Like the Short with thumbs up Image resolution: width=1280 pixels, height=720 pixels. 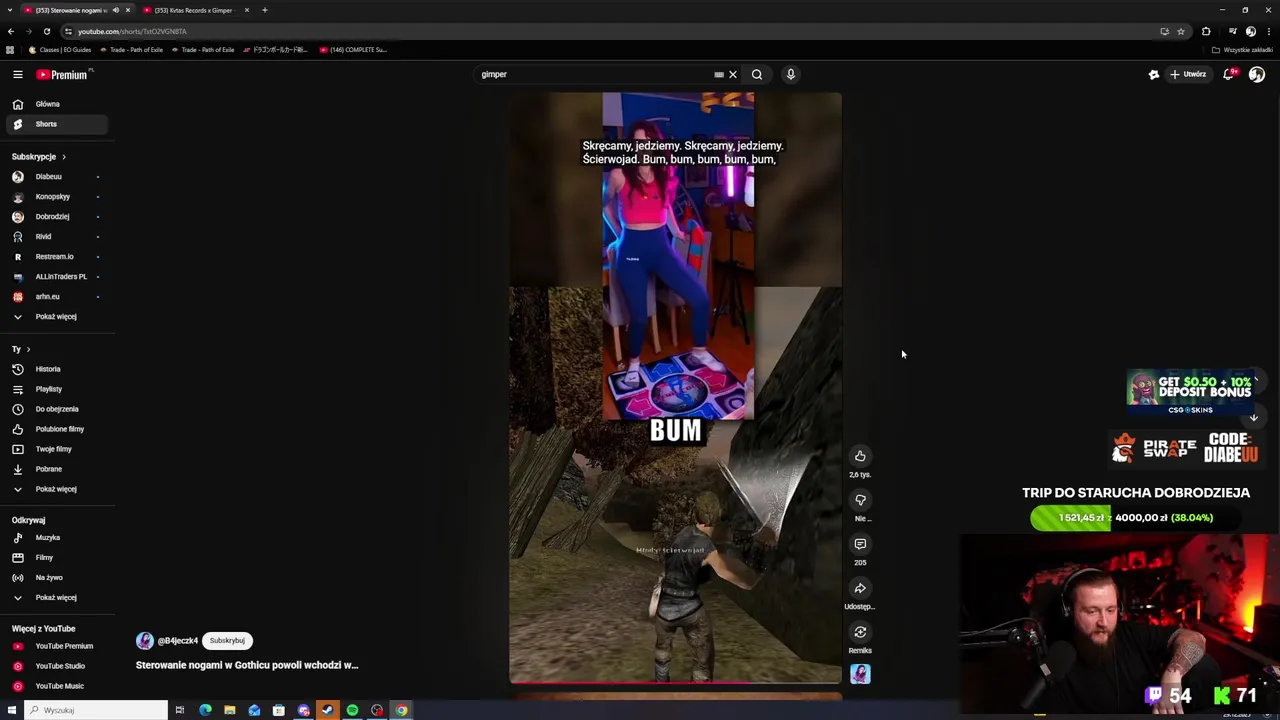(x=860, y=456)
